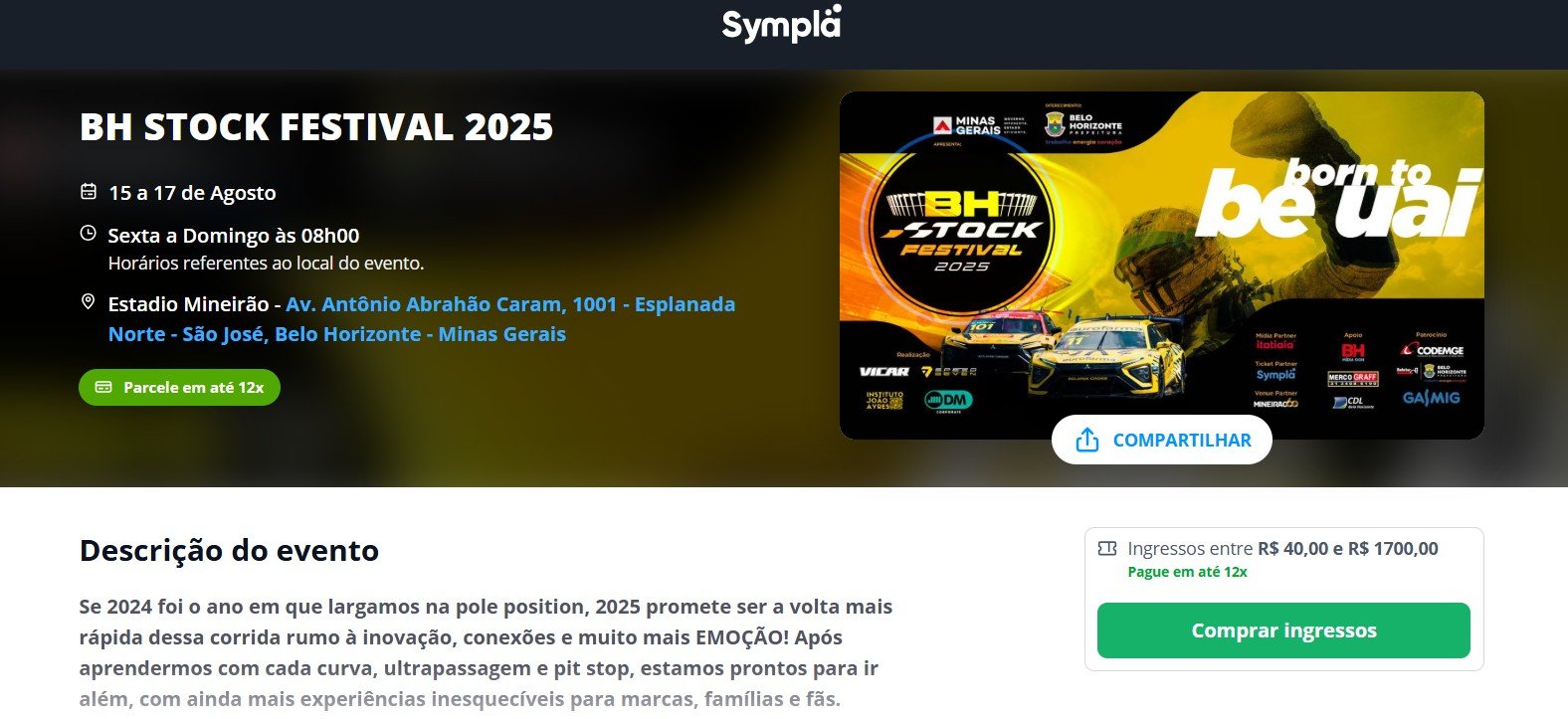Click the share arrow icon
The height and width of the screenshot is (719, 1568).
point(1087,440)
